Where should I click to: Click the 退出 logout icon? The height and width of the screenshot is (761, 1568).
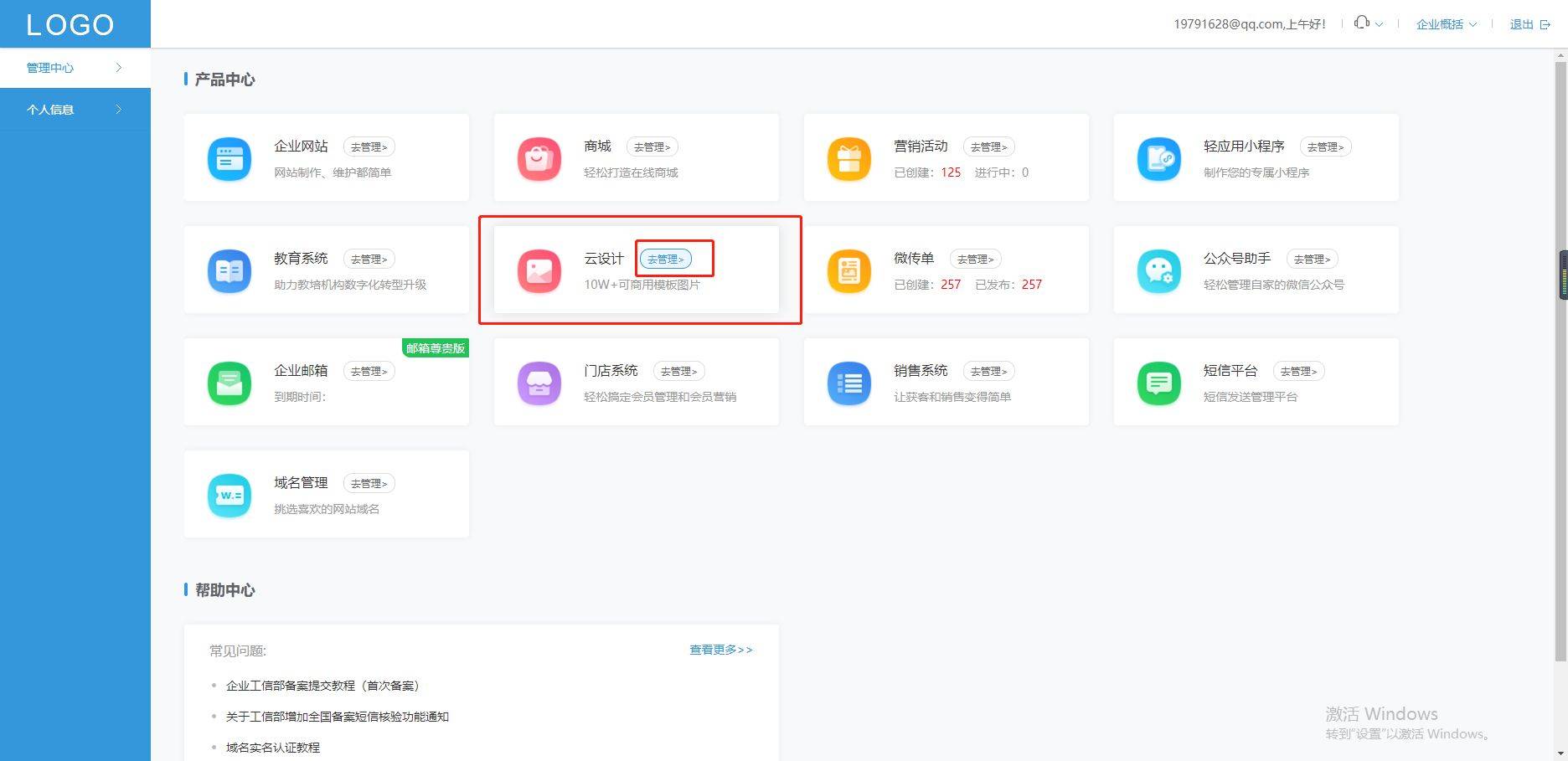point(1545,24)
